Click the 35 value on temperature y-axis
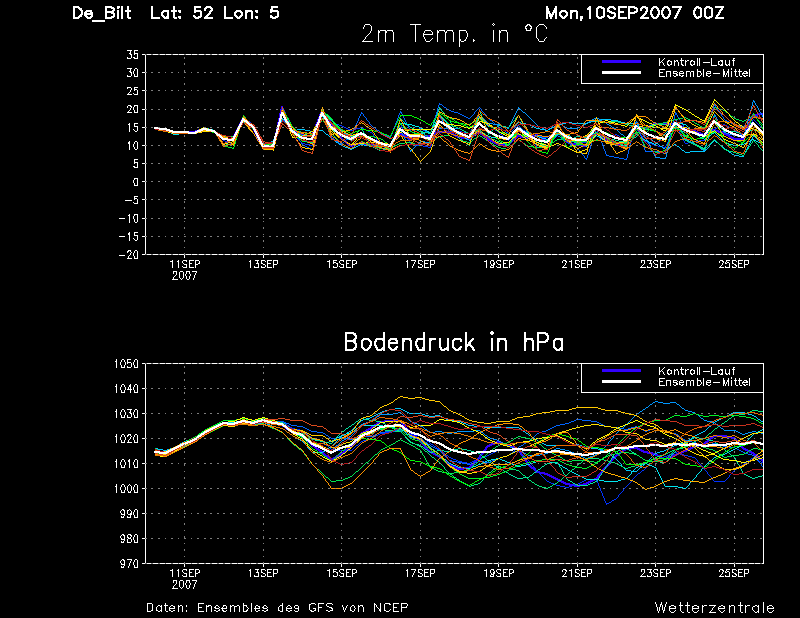This screenshot has height=618, width=800. (132, 55)
